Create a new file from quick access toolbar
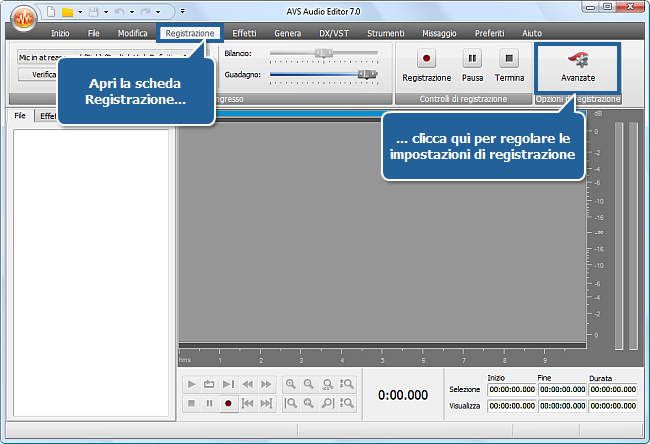This screenshot has width=650, height=444. [51, 12]
